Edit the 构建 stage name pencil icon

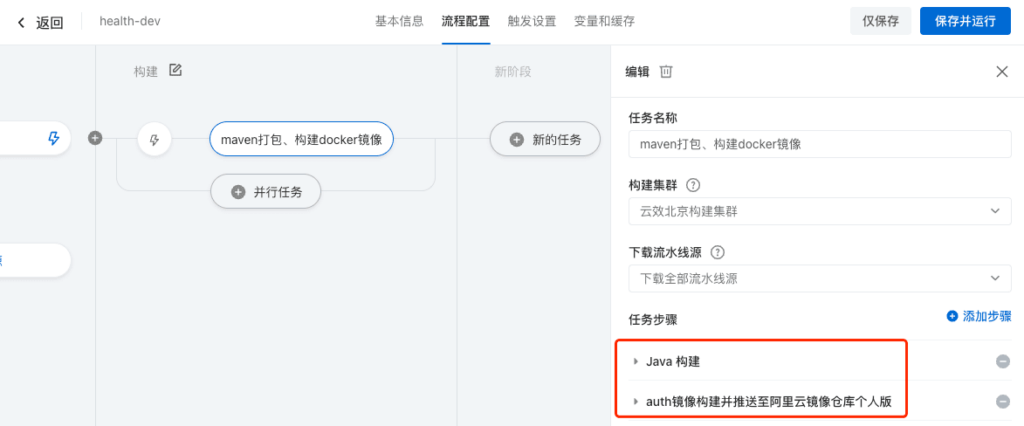pos(175,70)
